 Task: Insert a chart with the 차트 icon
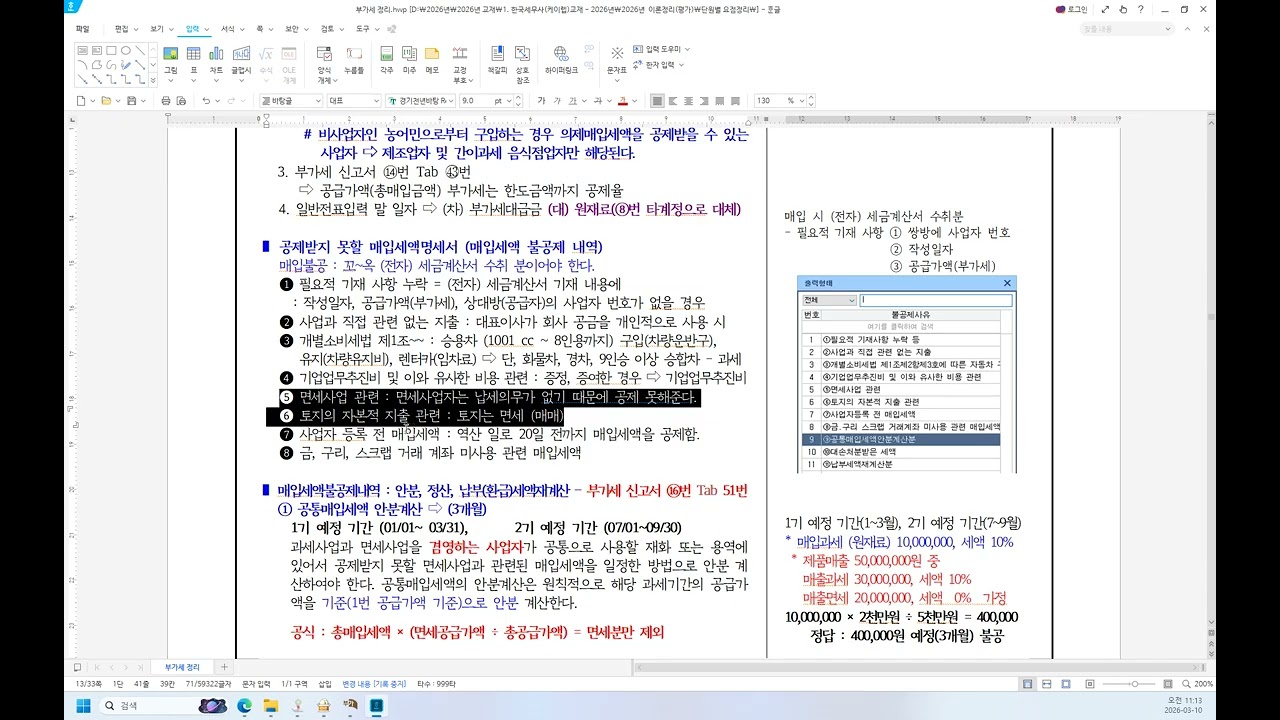[x=216, y=60]
